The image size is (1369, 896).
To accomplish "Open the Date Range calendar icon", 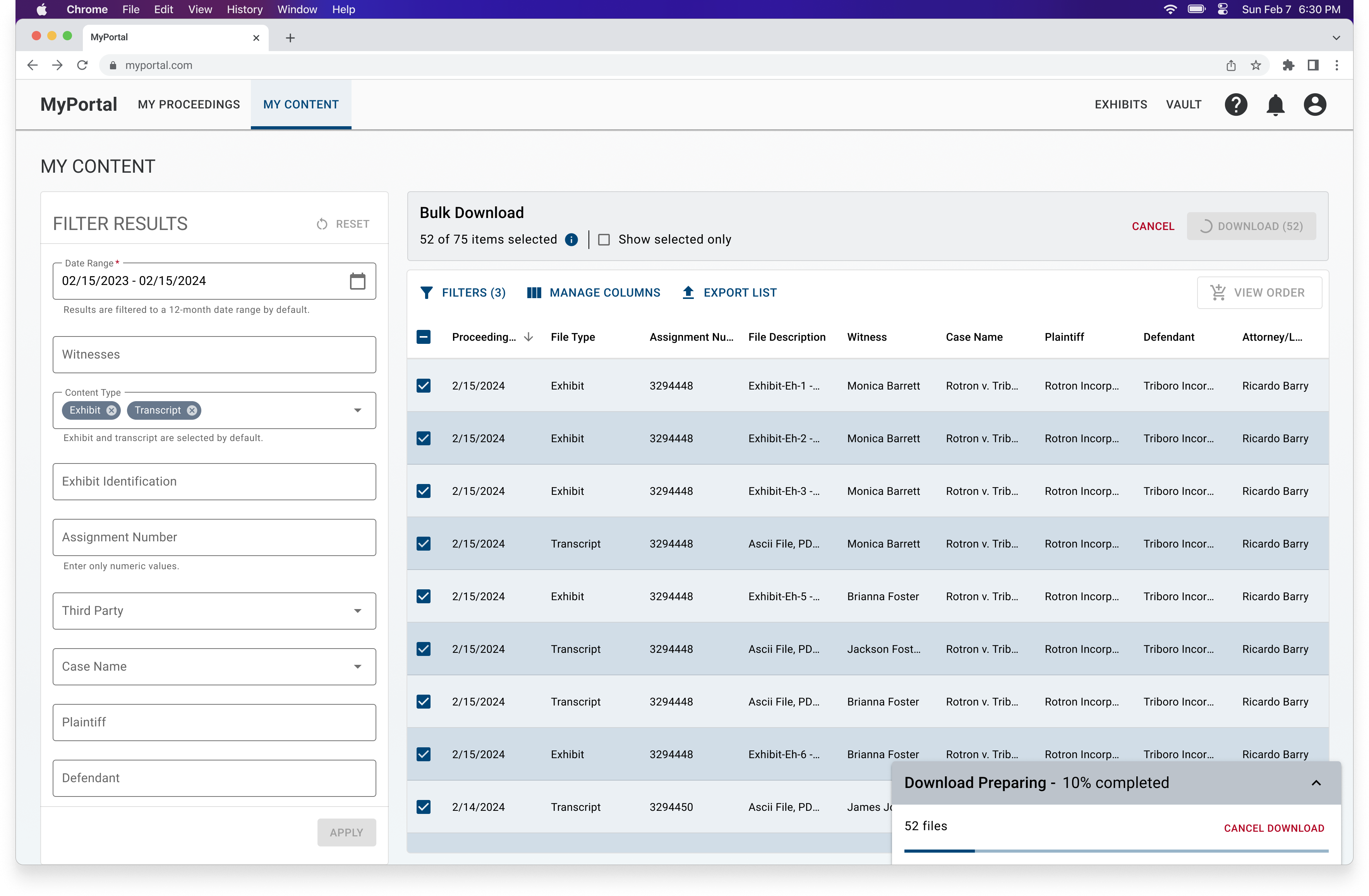I will pos(357,281).
